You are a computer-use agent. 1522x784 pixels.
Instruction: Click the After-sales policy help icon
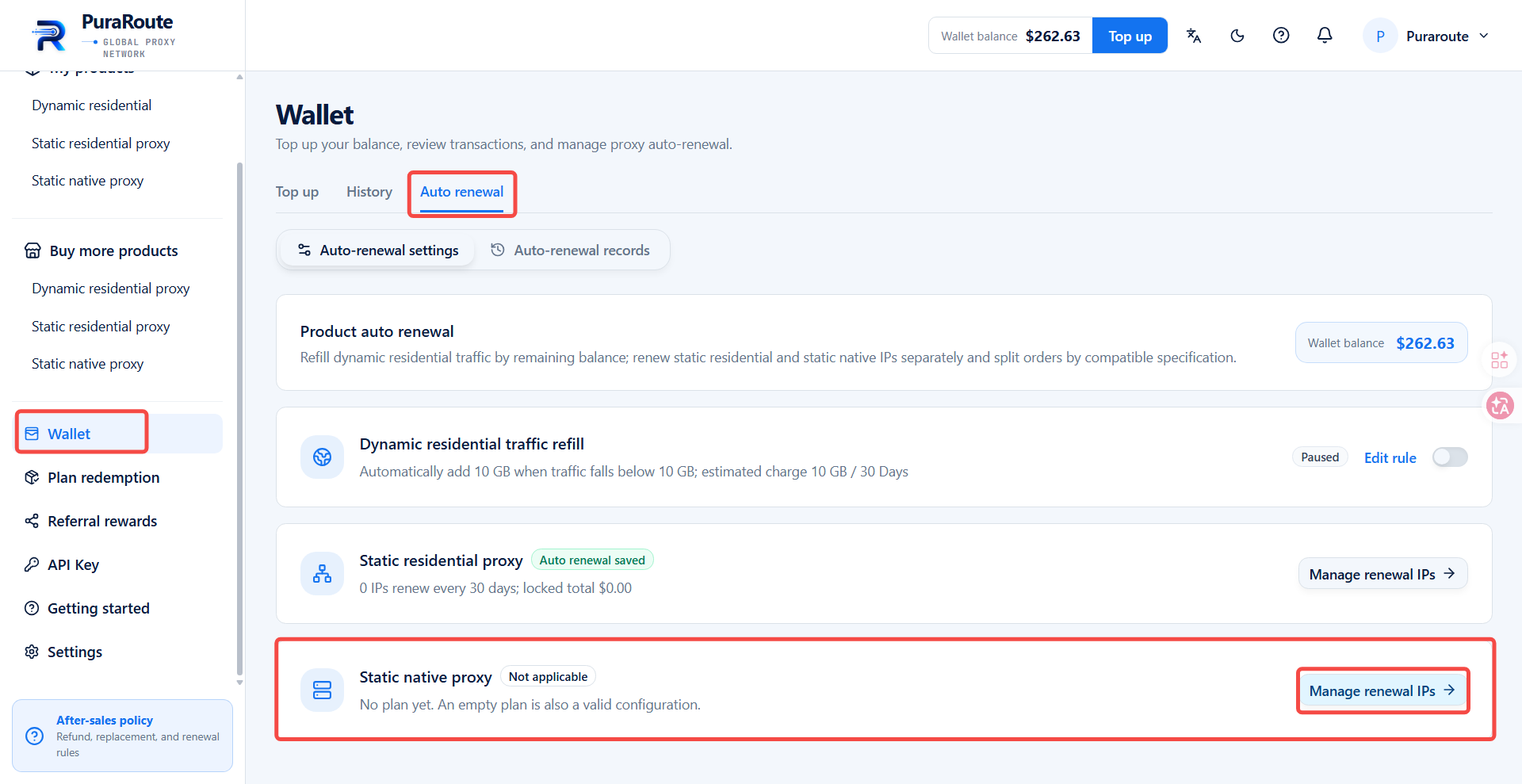35,736
